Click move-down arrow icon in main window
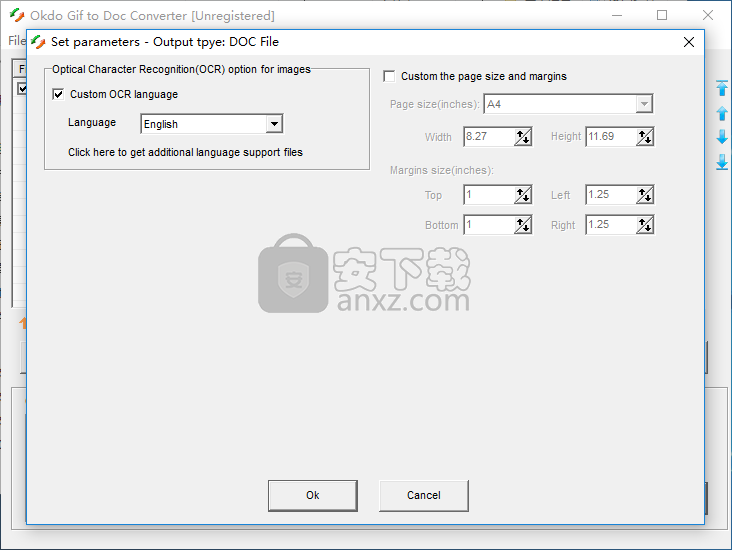 point(722,137)
